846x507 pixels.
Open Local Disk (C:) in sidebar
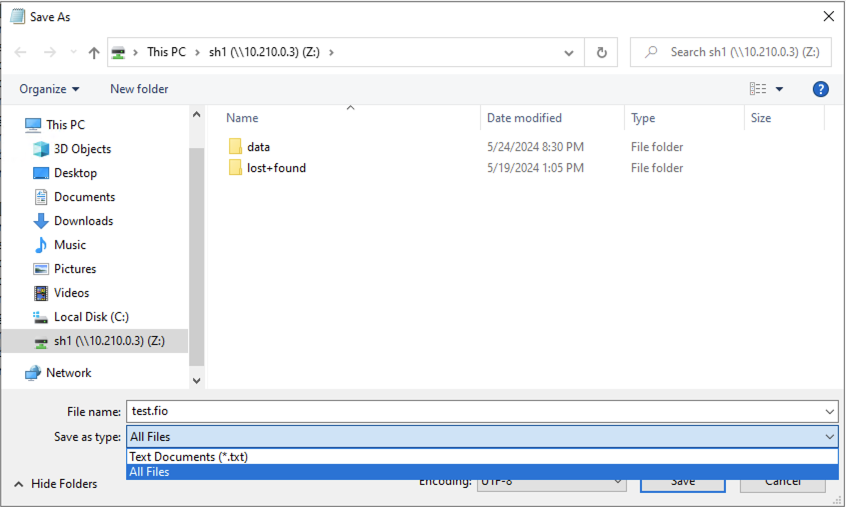point(90,317)
